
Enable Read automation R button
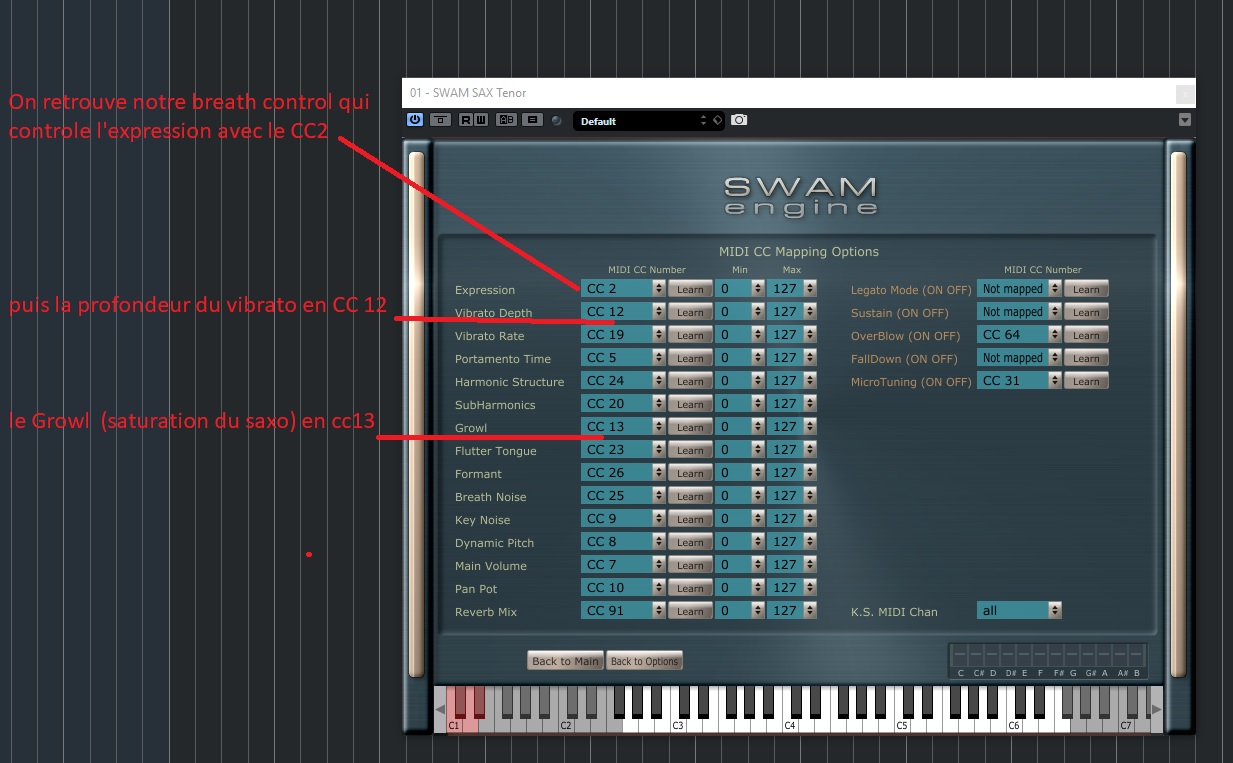(465, 120)
